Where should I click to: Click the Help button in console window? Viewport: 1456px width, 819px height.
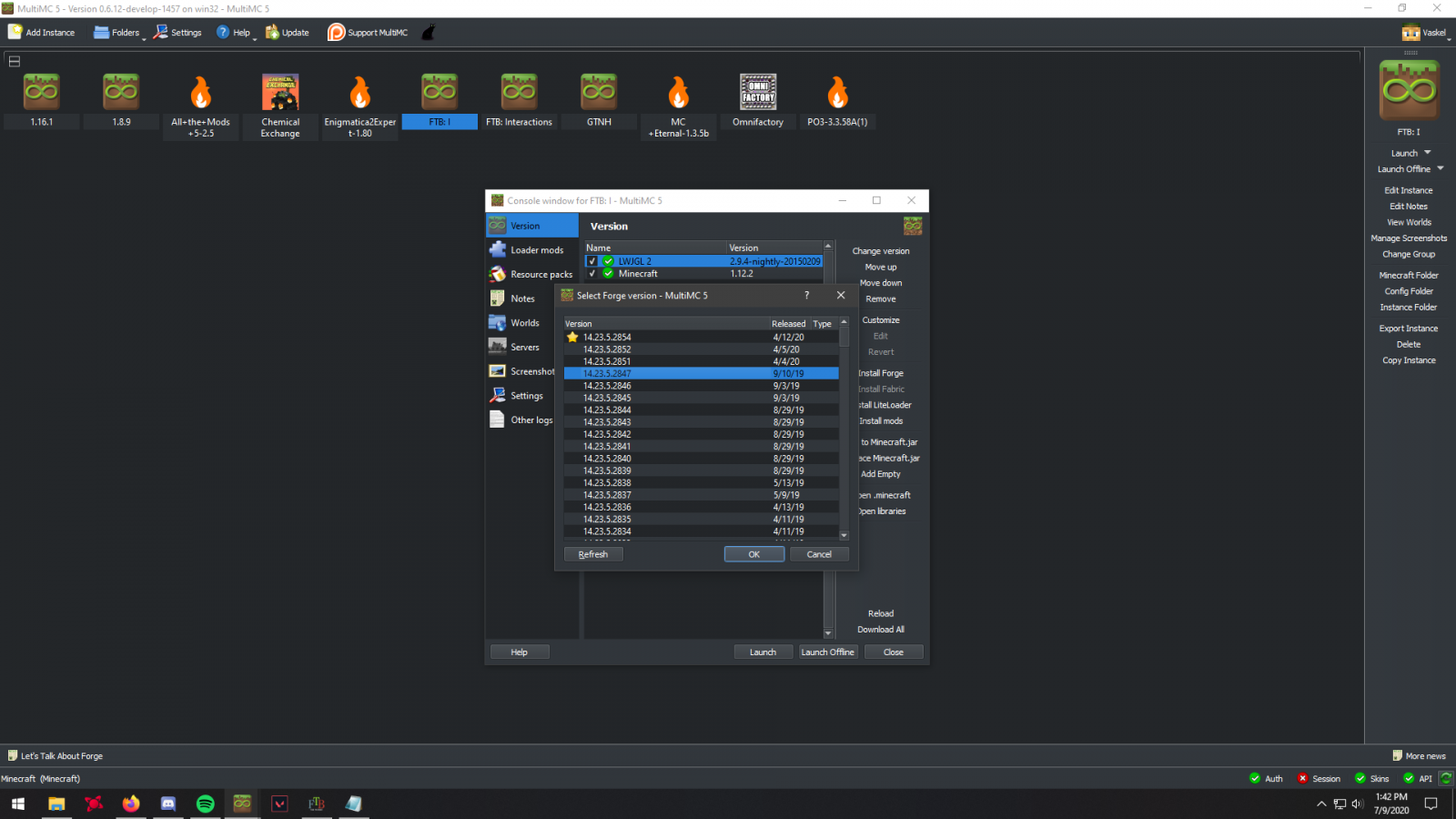click(520, 652)
